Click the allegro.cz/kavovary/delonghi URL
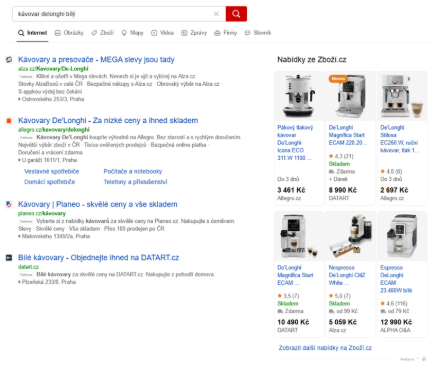Viewport: 438px width, 369px height. click(x=54, y=130)
